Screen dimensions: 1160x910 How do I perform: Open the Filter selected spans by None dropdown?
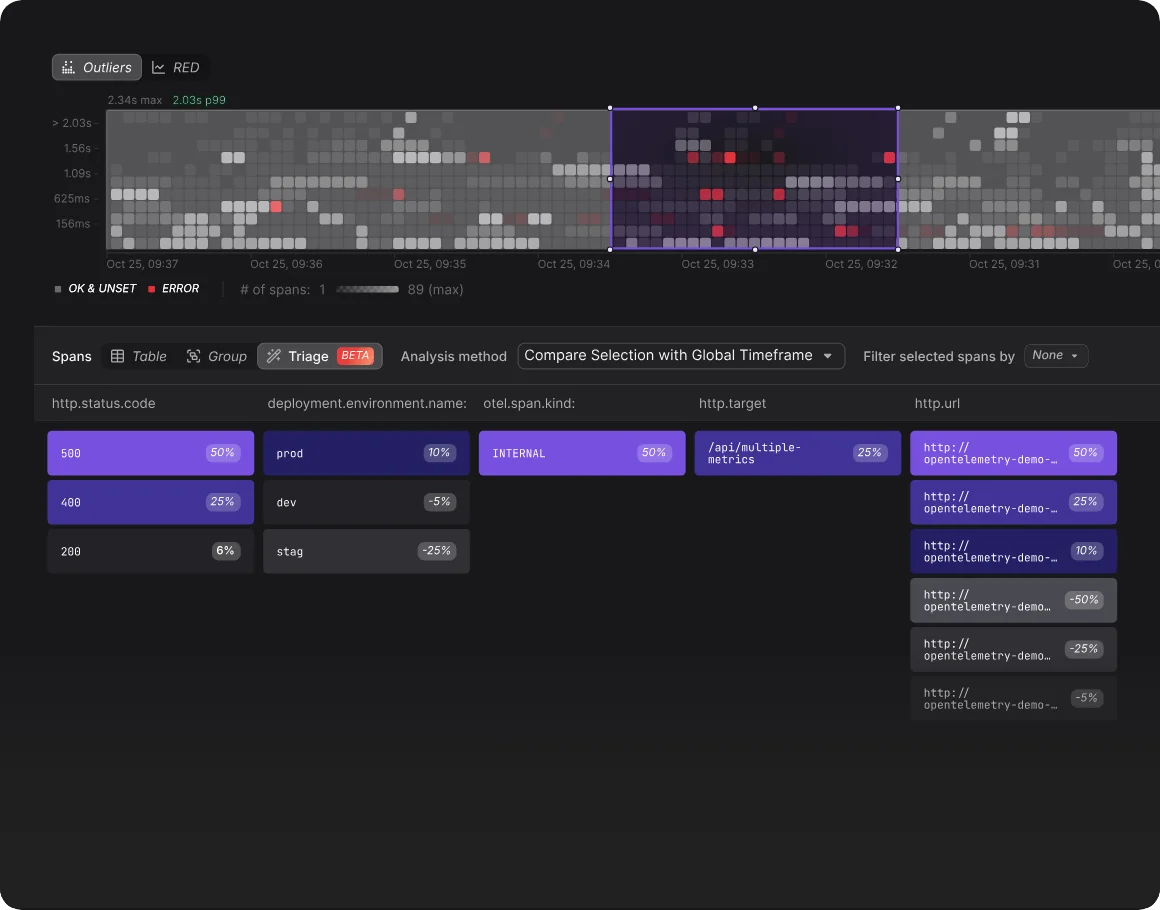1056,356
